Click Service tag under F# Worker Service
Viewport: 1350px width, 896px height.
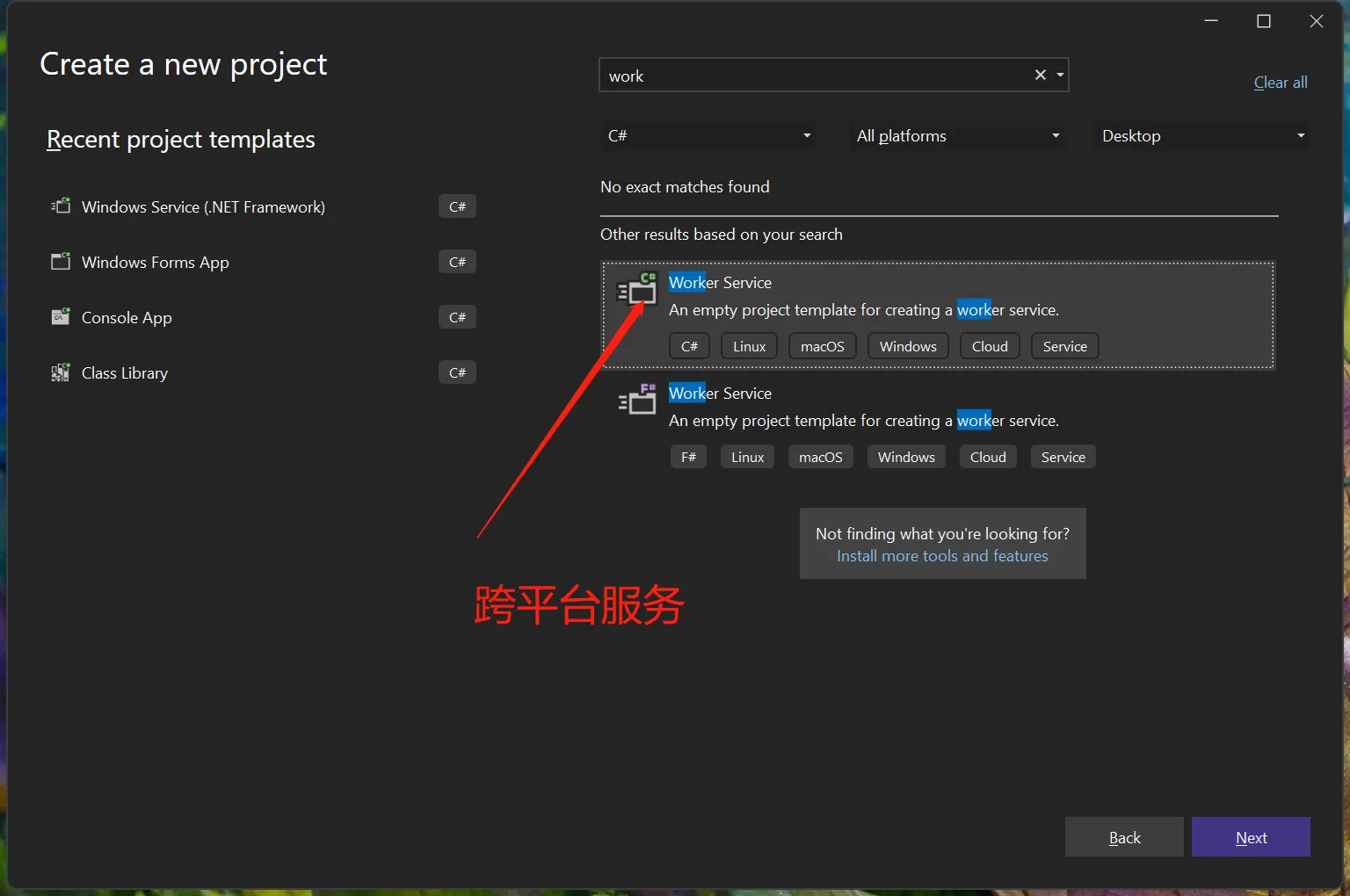(1063, 457)
